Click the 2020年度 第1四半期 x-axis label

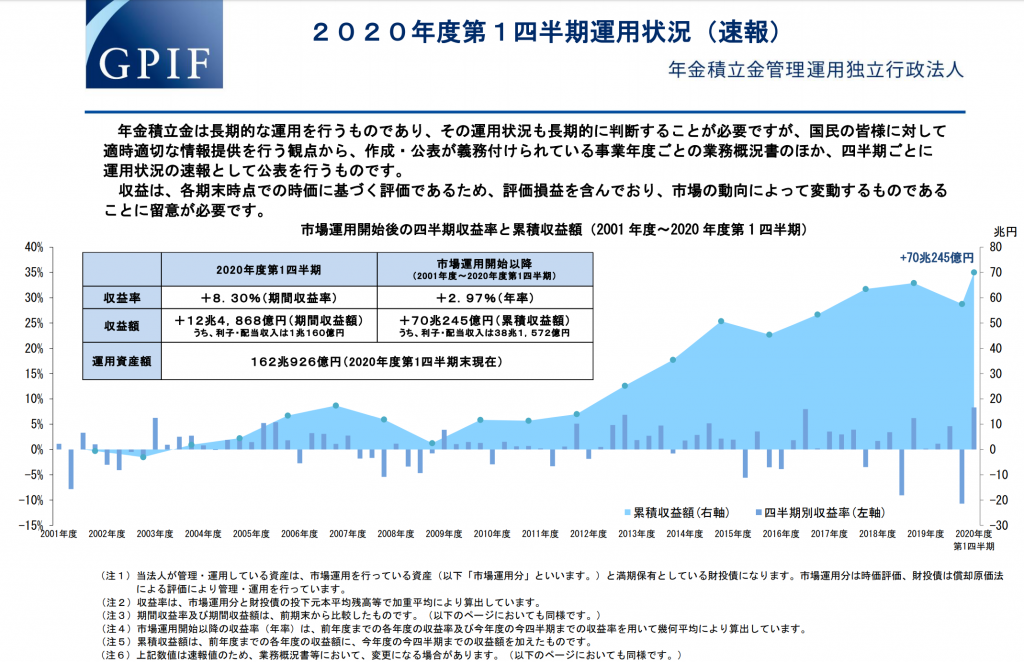(973, 540)
